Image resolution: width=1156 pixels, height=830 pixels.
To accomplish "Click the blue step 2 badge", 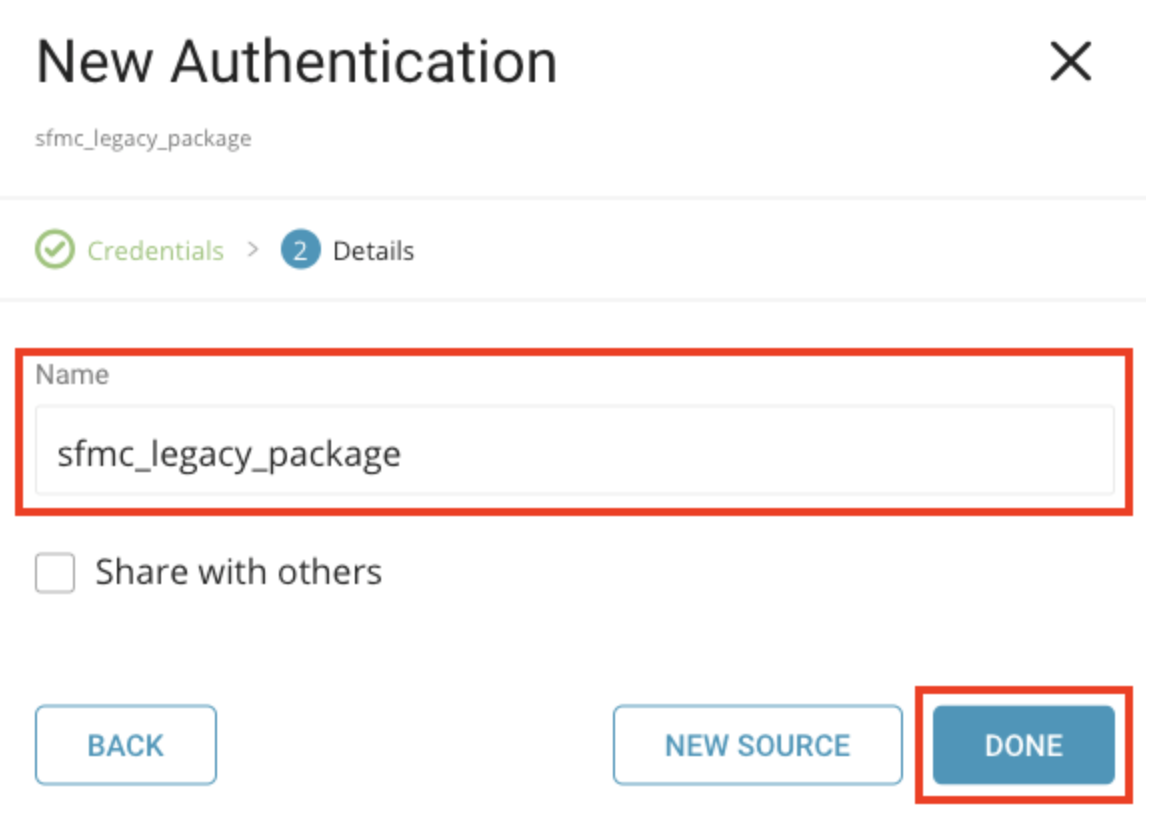I will 300,250.
